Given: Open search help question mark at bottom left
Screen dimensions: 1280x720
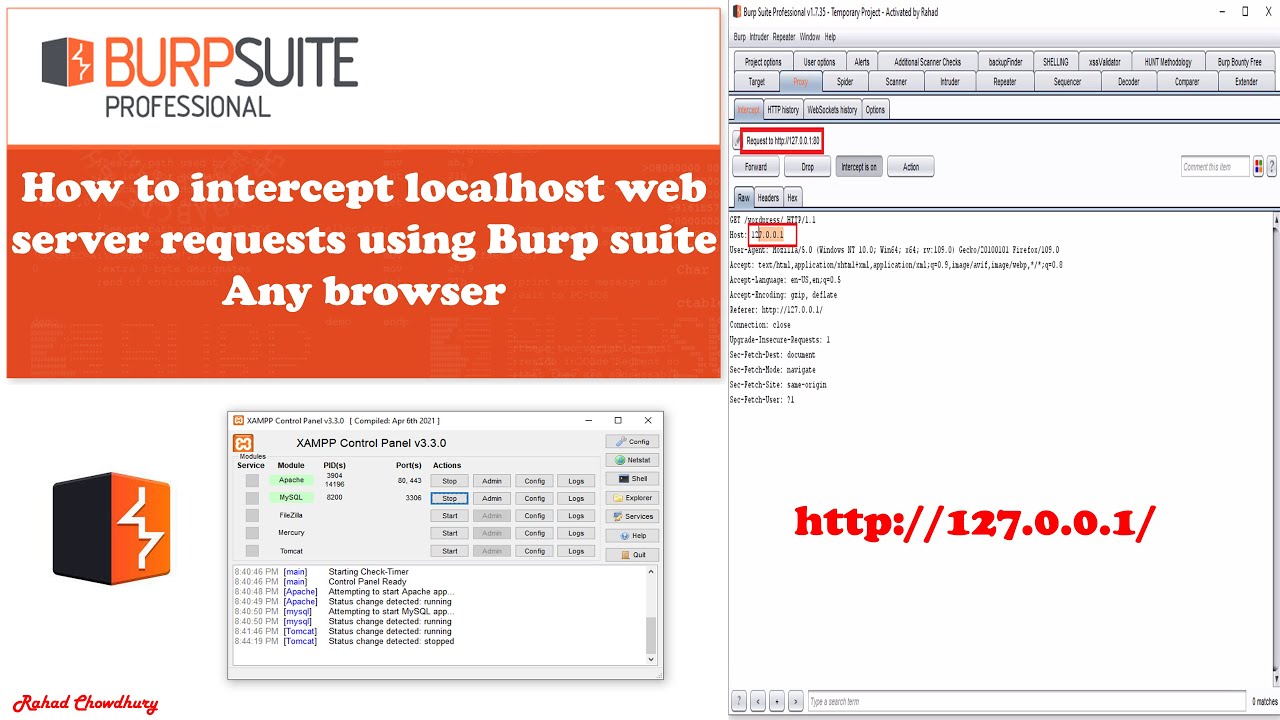Looking at the screenshot, I should (x=739, y=701).
